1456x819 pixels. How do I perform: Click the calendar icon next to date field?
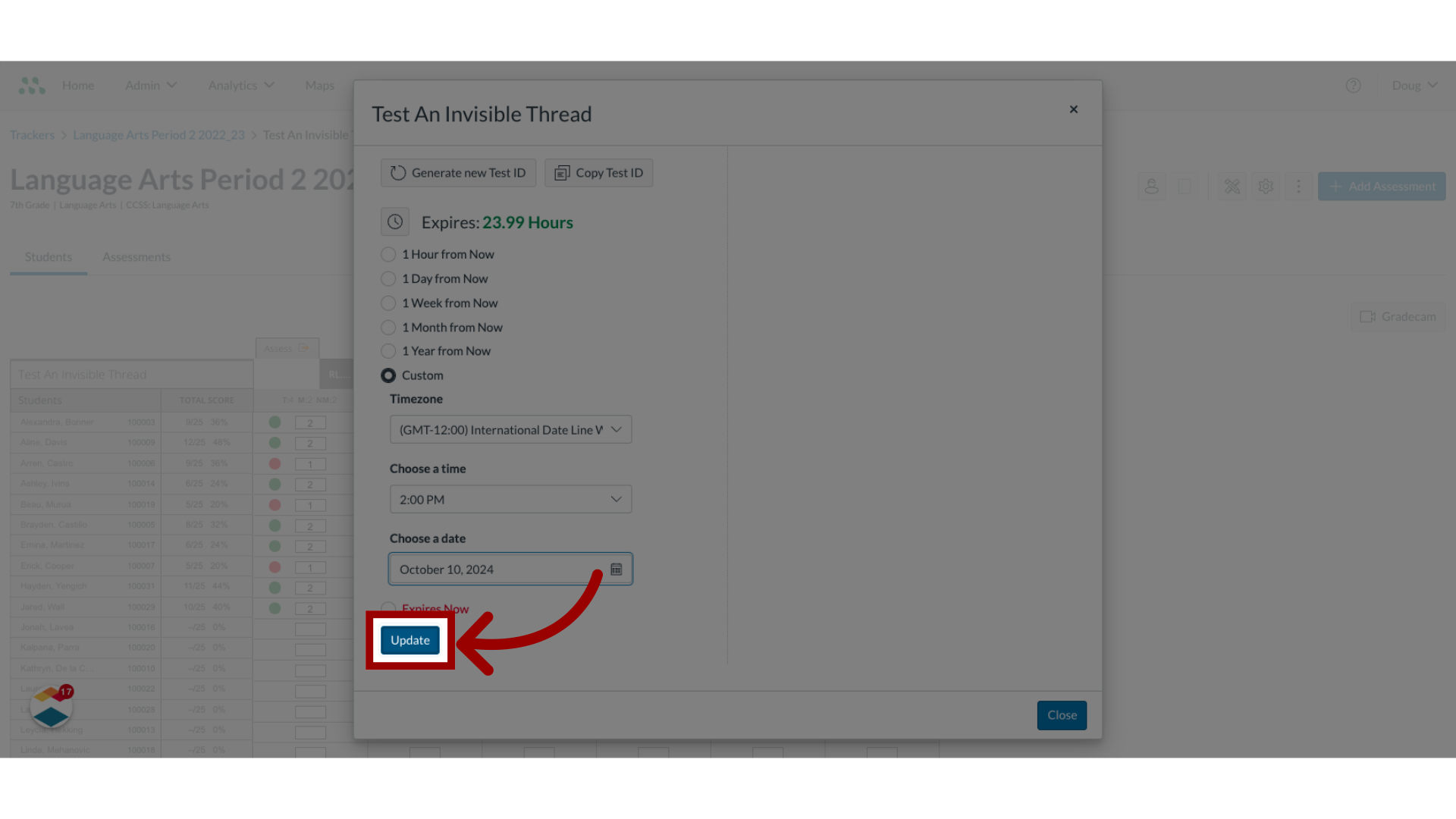coord(616,569)
